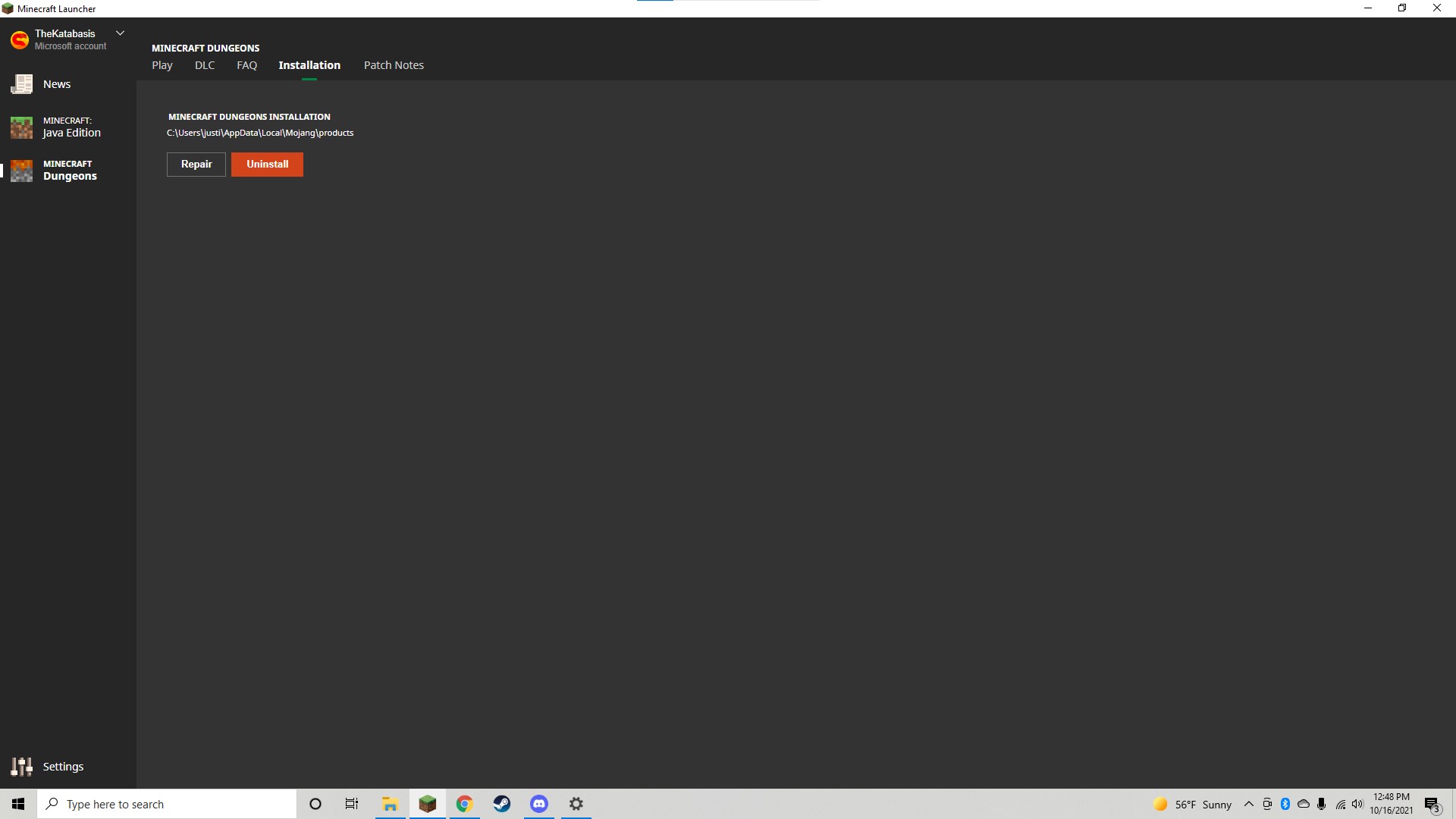Open Steam from the taskbar
Screen dimensions: 1456x819
pyautogui.click(x=502, y=804)
